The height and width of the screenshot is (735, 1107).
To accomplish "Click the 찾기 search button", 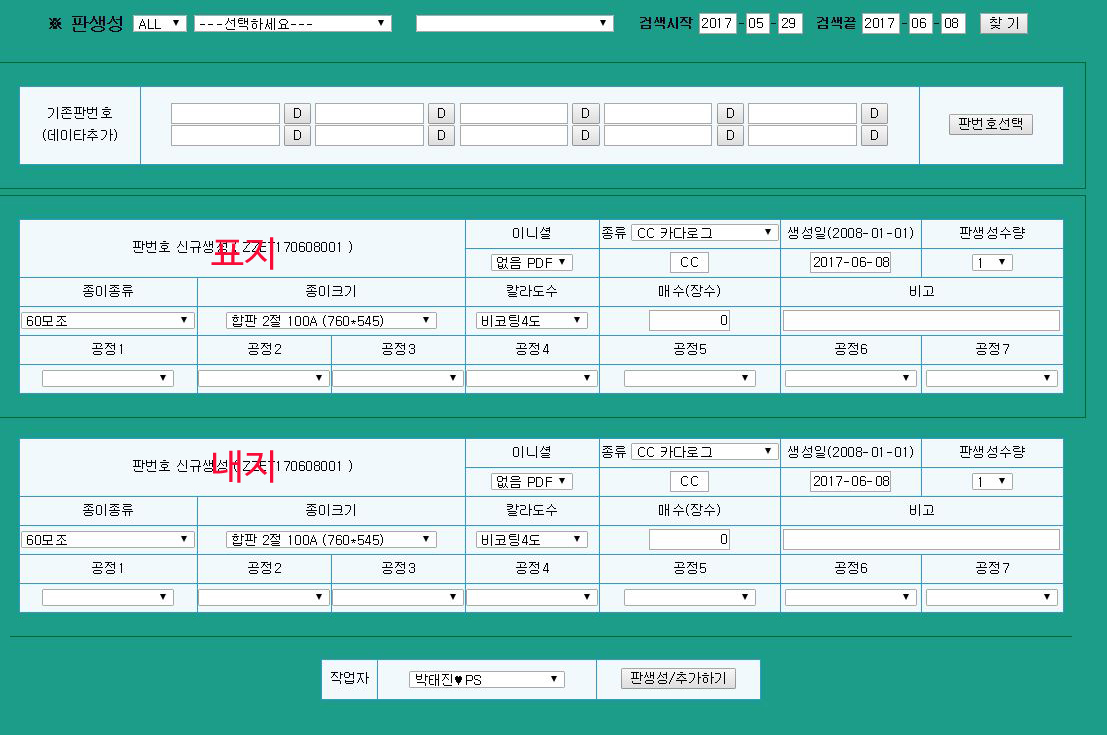I will [1003, 23].
